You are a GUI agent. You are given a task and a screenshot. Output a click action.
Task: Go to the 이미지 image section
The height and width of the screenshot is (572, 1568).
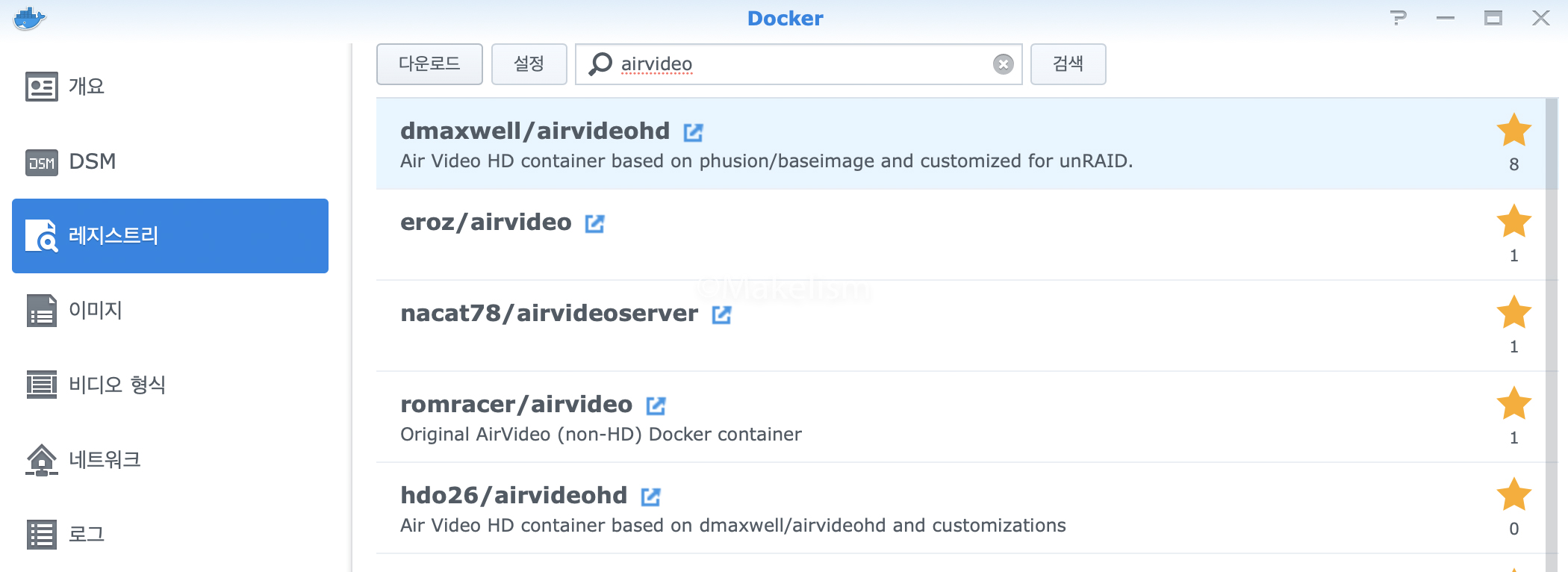[170, 311]
